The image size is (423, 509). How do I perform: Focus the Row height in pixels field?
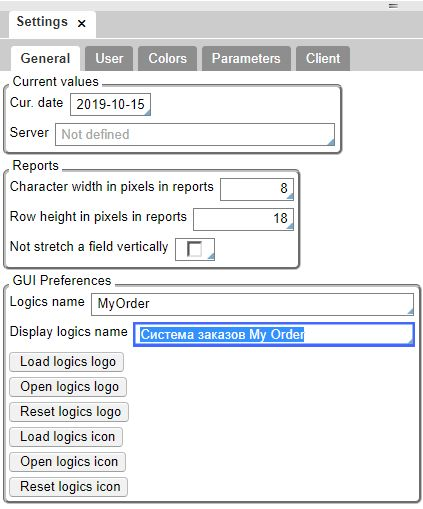pos(243,219)
